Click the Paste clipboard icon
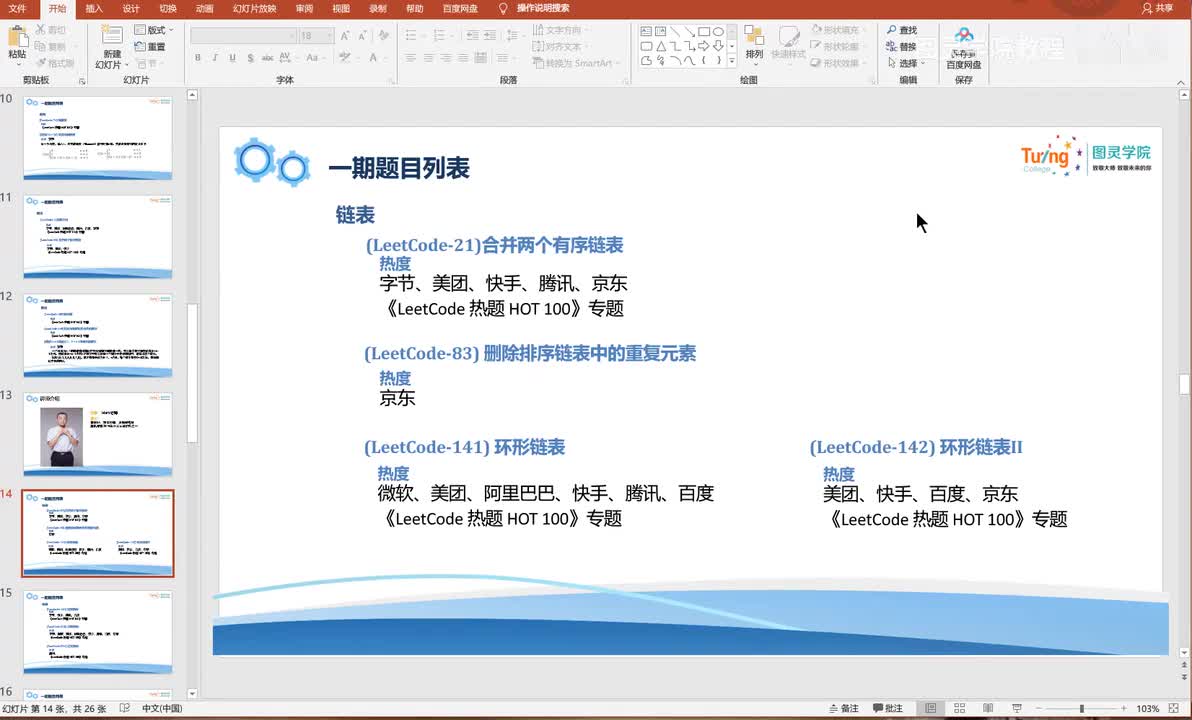The image size is (1192, 720). click(x=17, y=36)
